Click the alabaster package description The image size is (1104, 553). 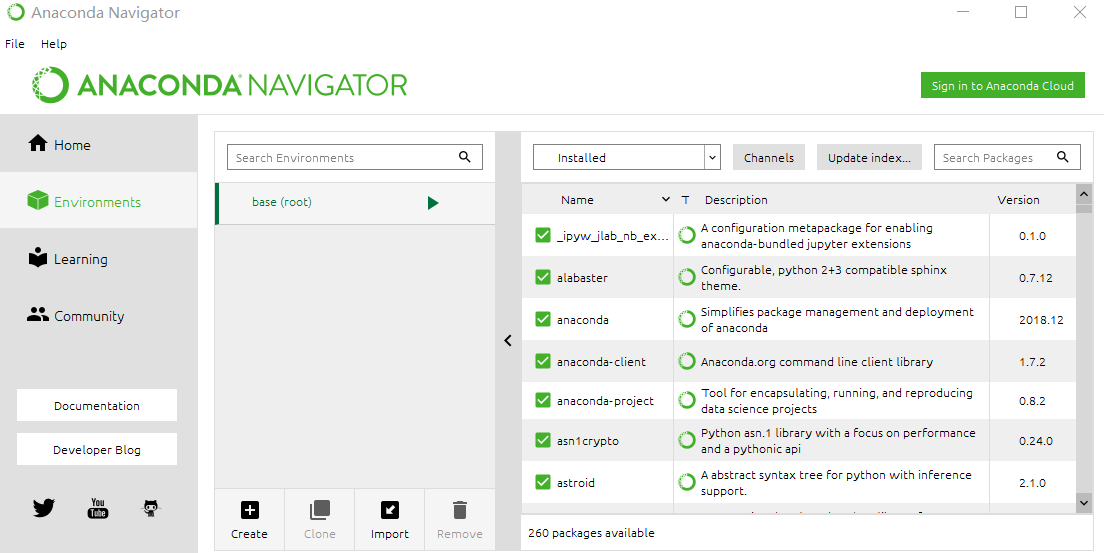pos(824,278)
